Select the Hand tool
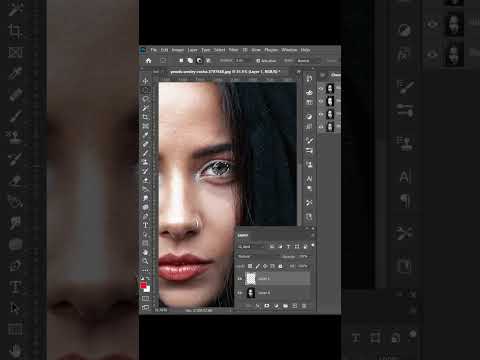 tap(146, 252)
